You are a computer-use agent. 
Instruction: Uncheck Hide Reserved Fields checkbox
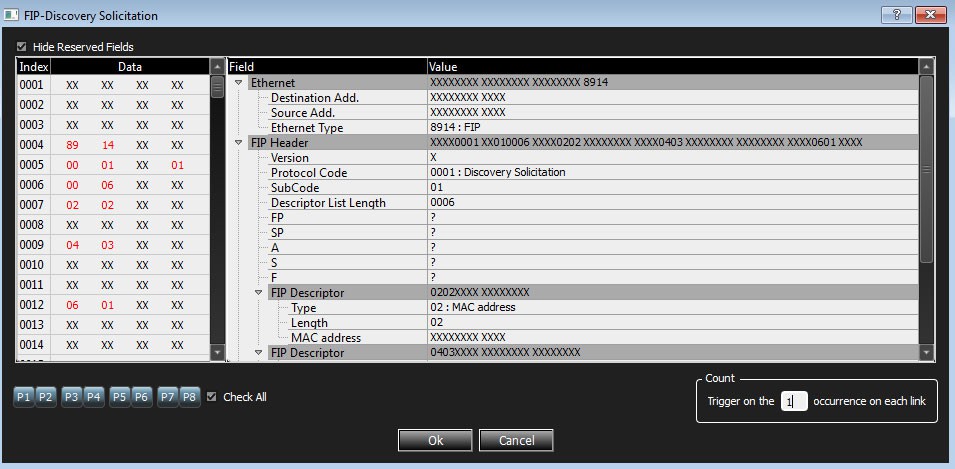pos(22,47)
